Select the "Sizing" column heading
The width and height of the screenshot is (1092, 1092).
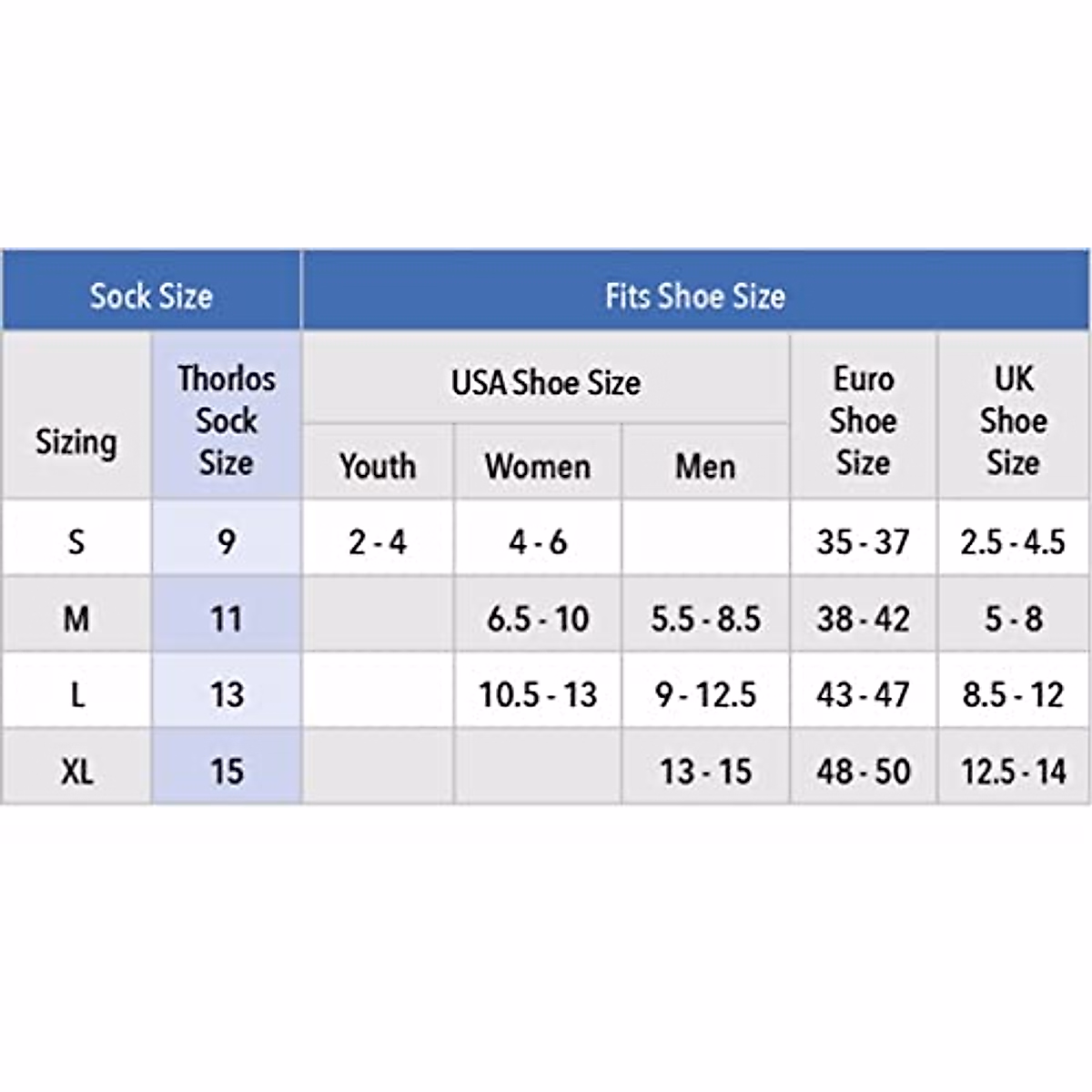coord(76,442)
